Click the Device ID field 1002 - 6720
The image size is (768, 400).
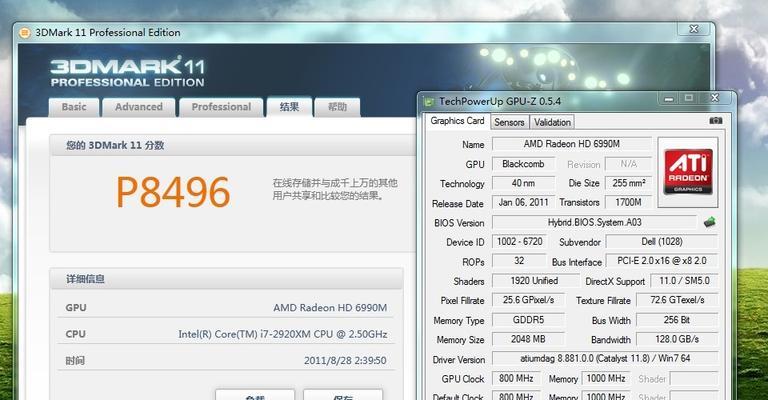click(x=519, y=242)
